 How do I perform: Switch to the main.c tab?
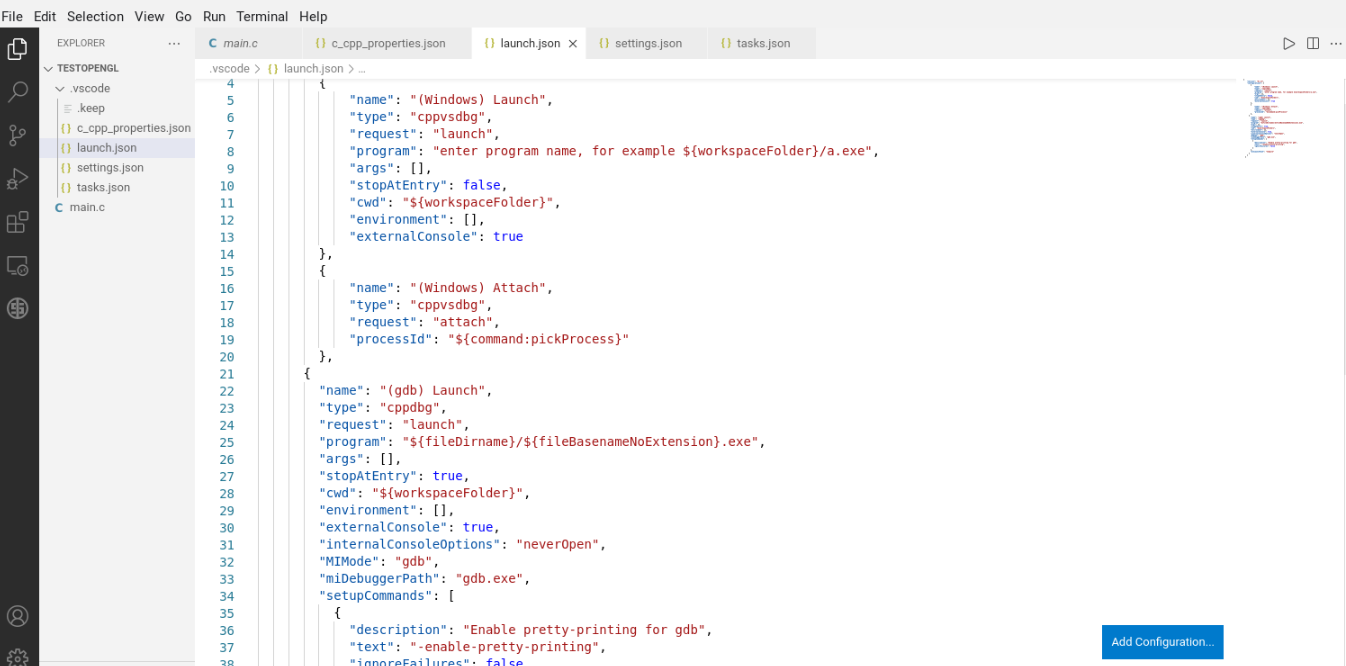(x=249, y=43)
